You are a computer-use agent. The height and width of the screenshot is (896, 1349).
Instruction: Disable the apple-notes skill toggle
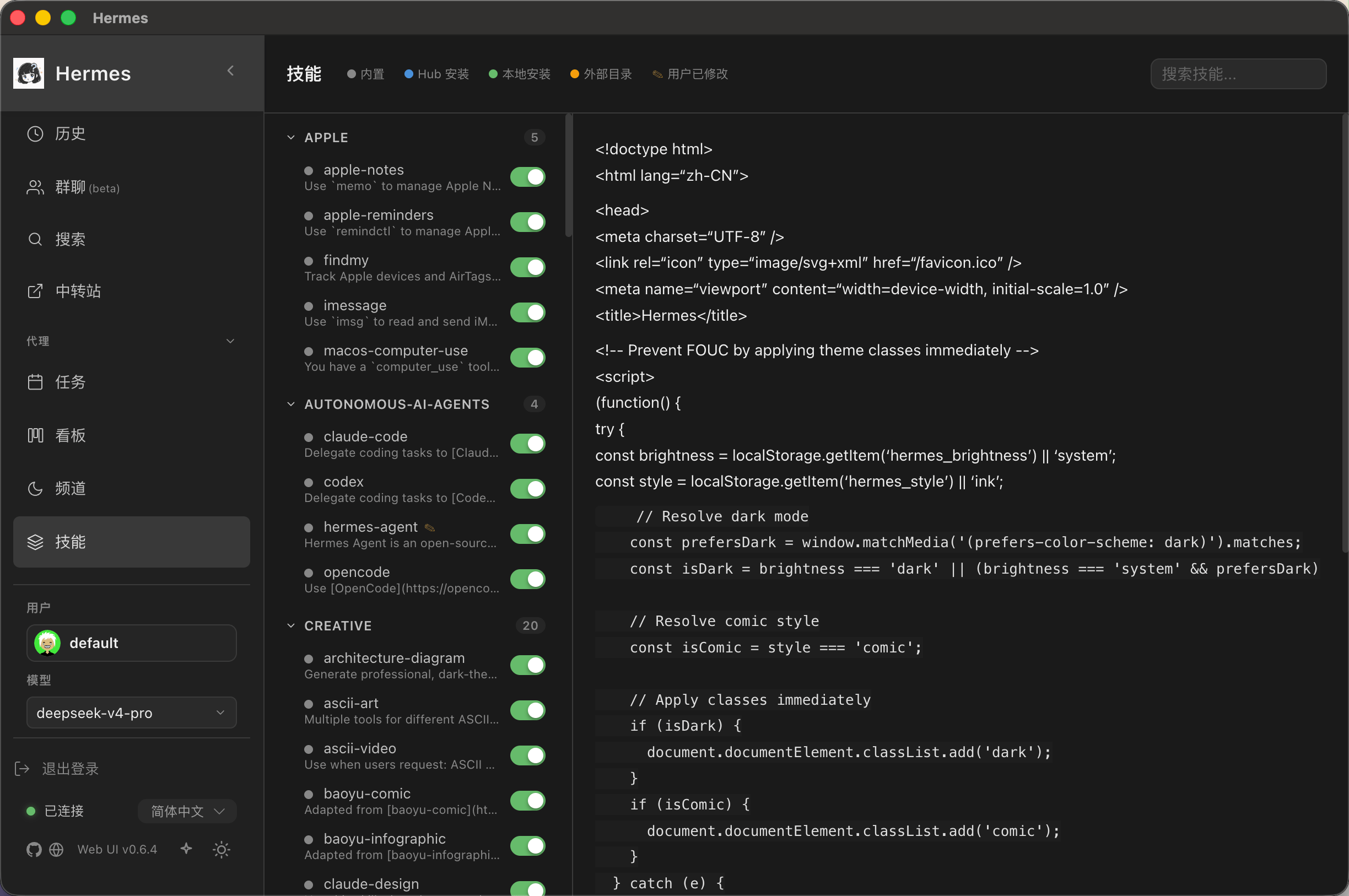coord(527,177)
